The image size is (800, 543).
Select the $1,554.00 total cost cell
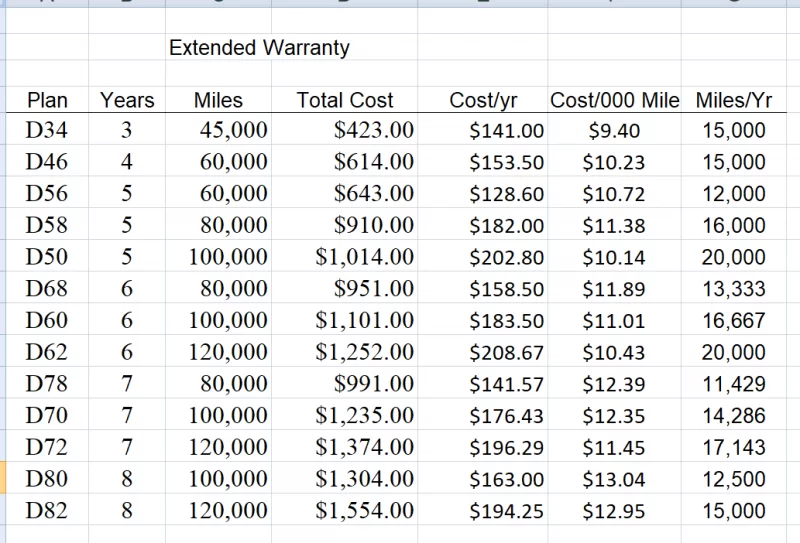[364, 511]
